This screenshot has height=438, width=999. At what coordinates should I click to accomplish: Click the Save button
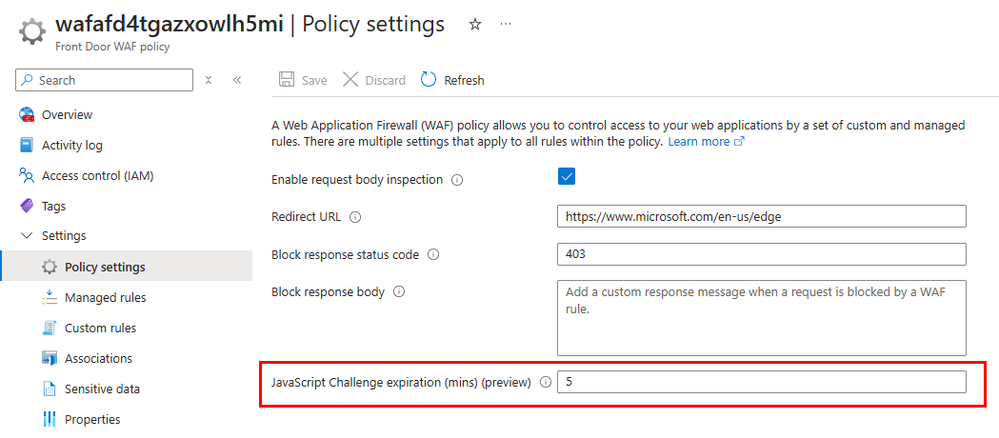(303, 80)
